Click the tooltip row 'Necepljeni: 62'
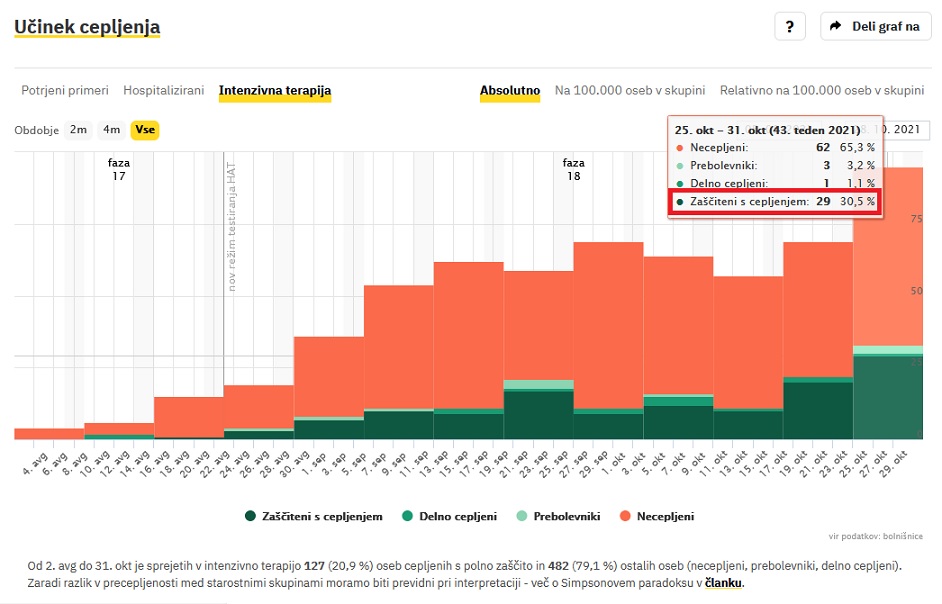The image size is (942, 604). 775,147
